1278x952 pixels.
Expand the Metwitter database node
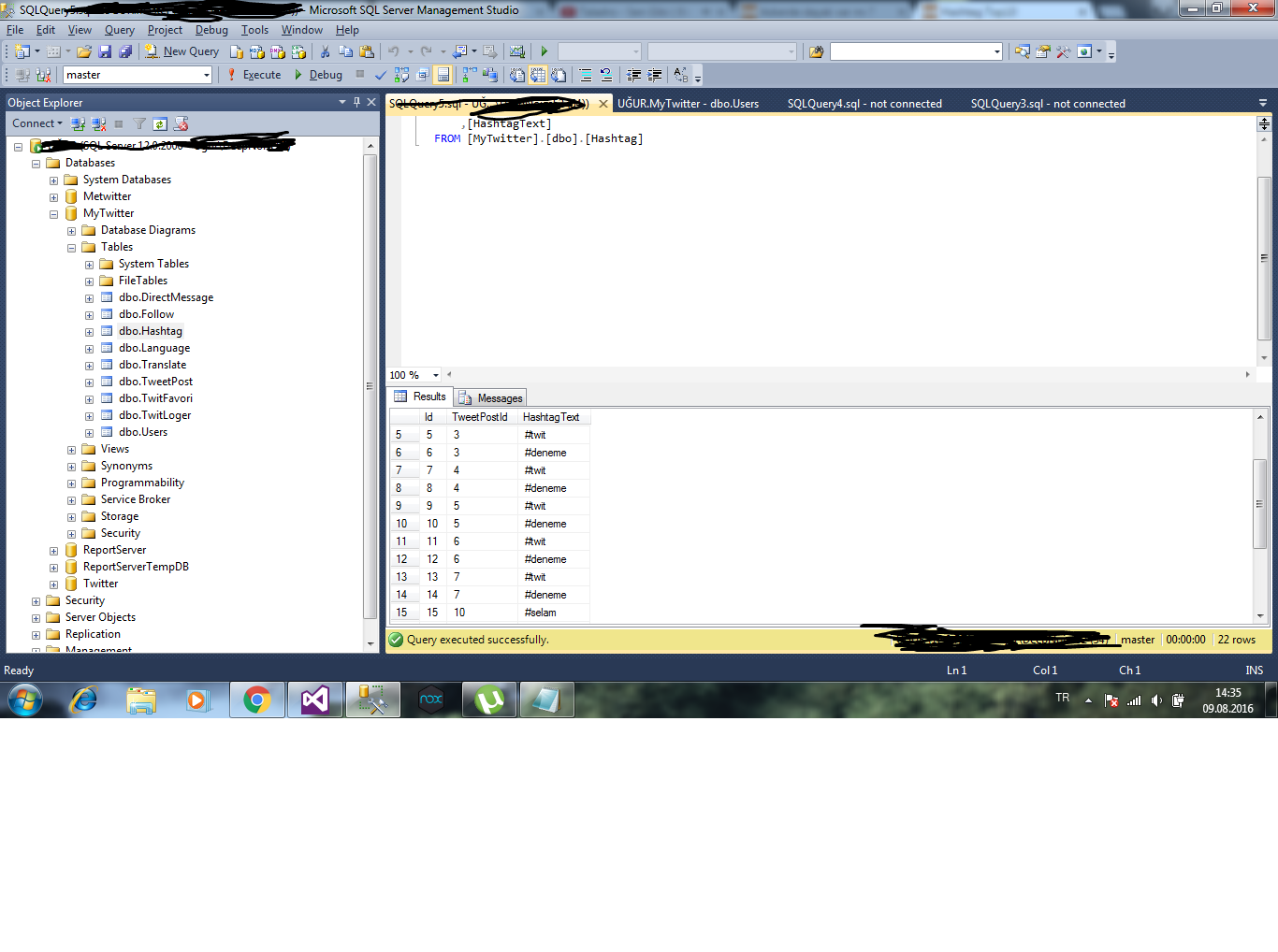(x=53, y=197)
